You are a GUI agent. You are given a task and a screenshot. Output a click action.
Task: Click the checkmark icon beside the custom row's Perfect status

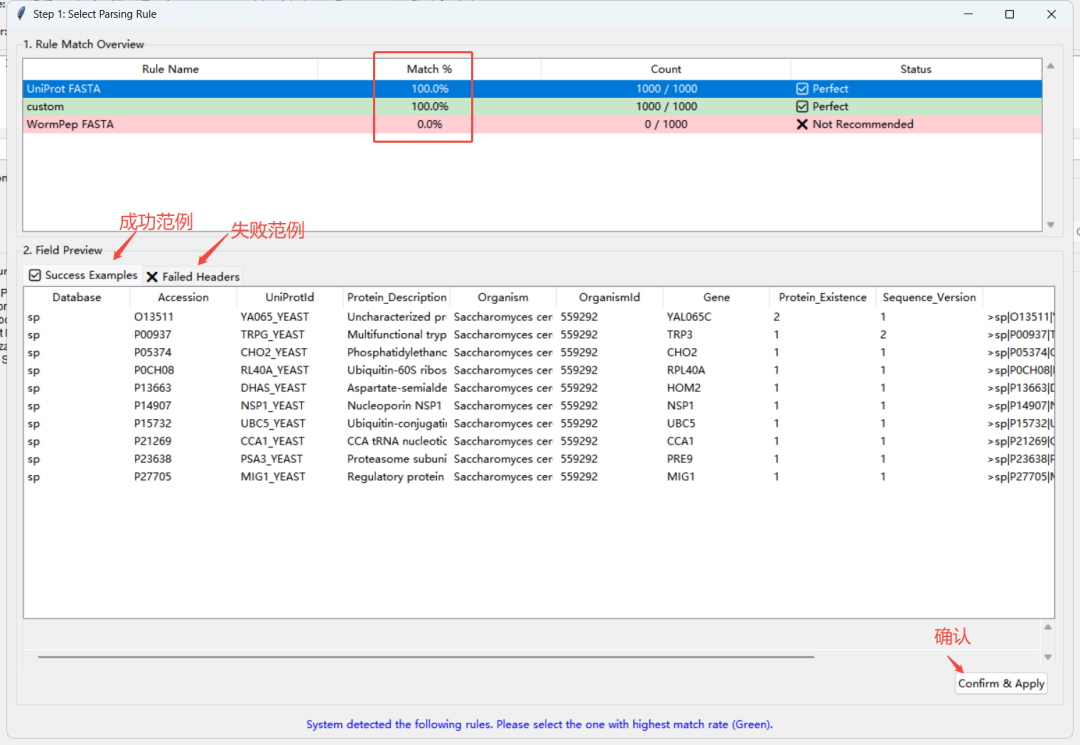802,107
